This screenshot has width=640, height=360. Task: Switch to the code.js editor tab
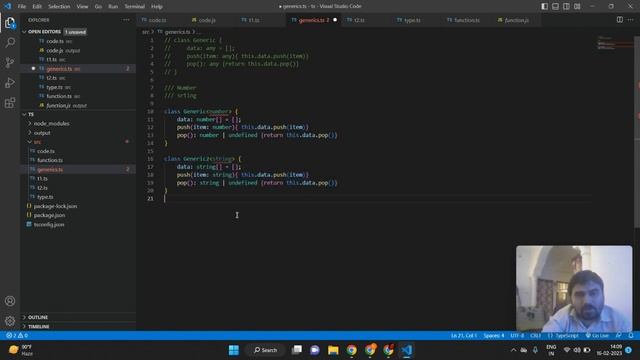(x=207, y=20)
